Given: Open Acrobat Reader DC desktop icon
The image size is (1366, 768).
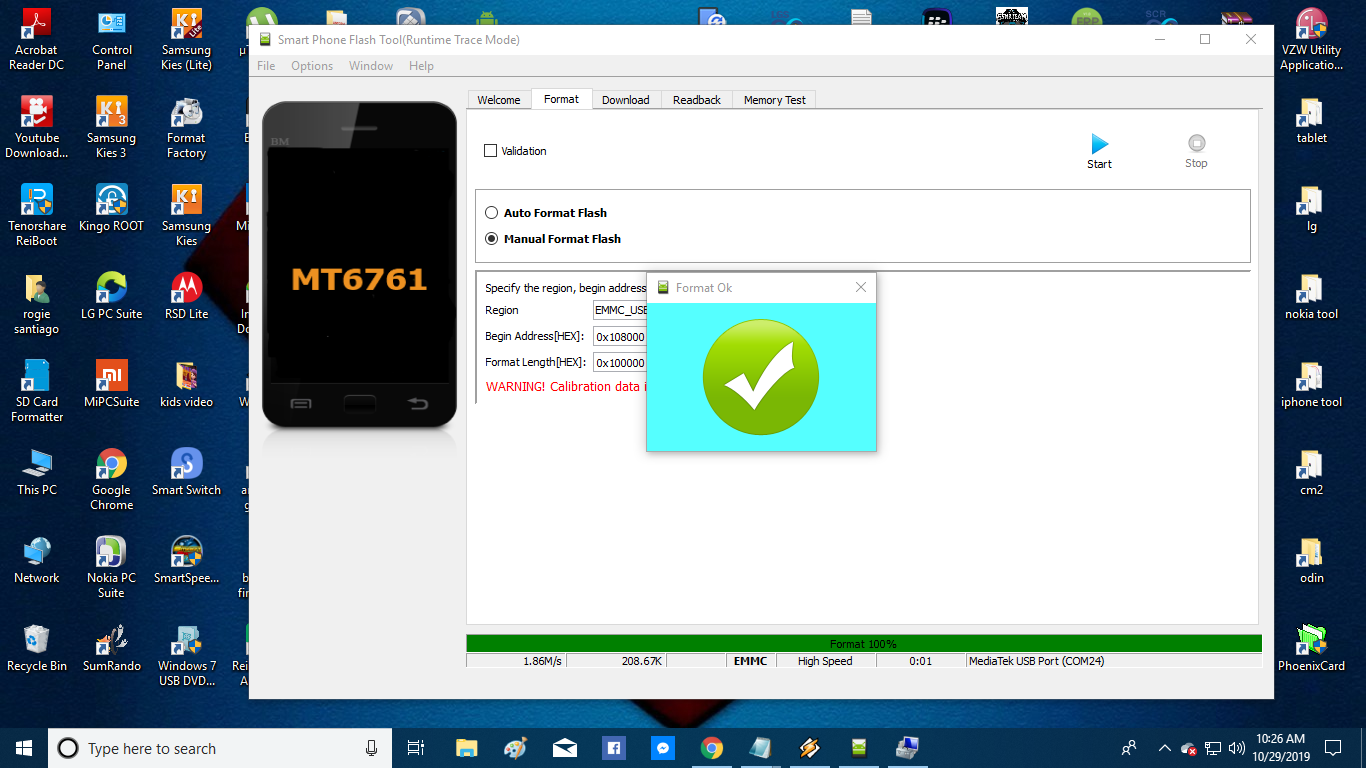Looking at the screenshot, I should click(x=36, y=40).
